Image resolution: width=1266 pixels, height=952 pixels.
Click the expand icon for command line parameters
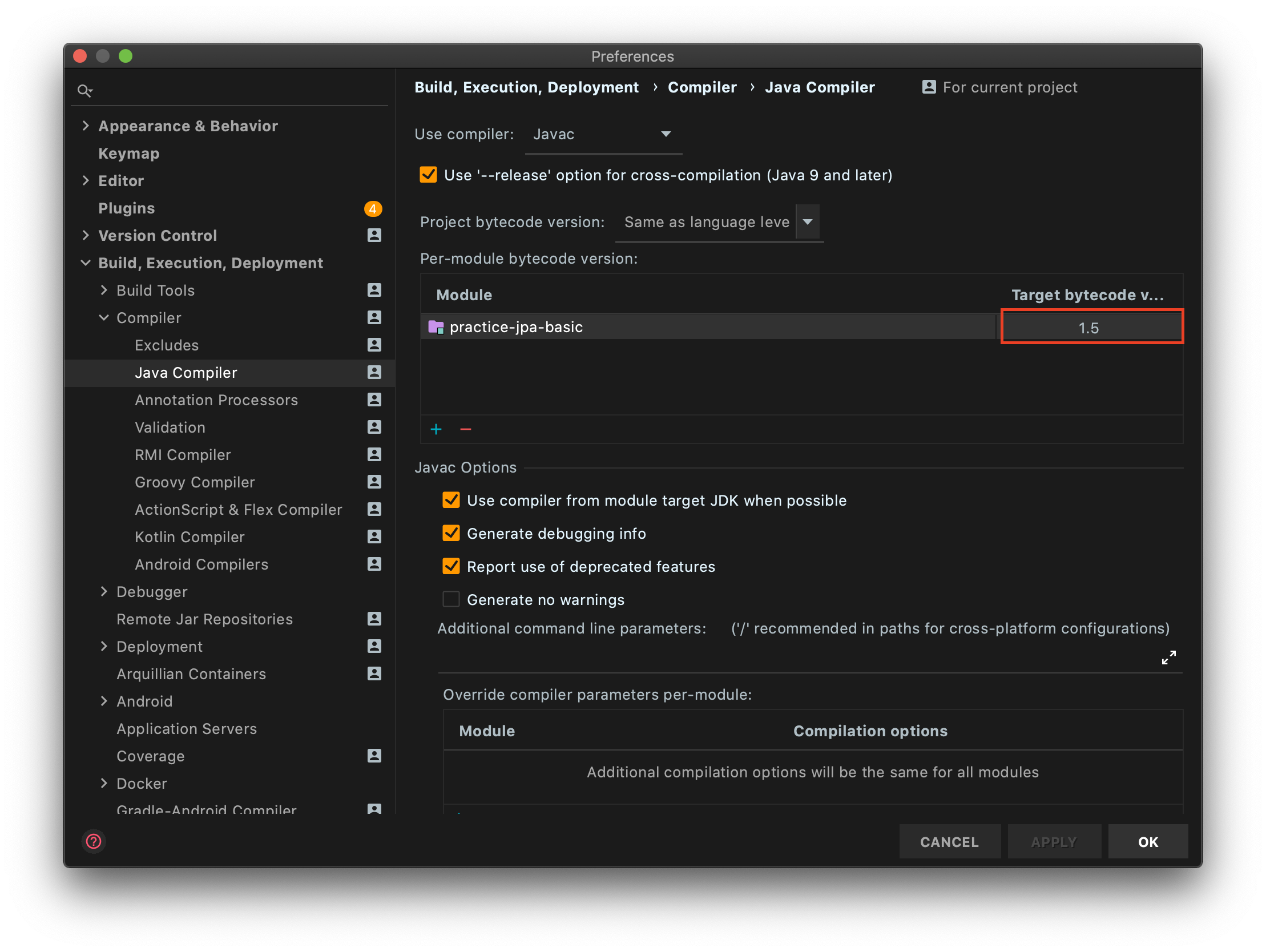point(1168,657)
